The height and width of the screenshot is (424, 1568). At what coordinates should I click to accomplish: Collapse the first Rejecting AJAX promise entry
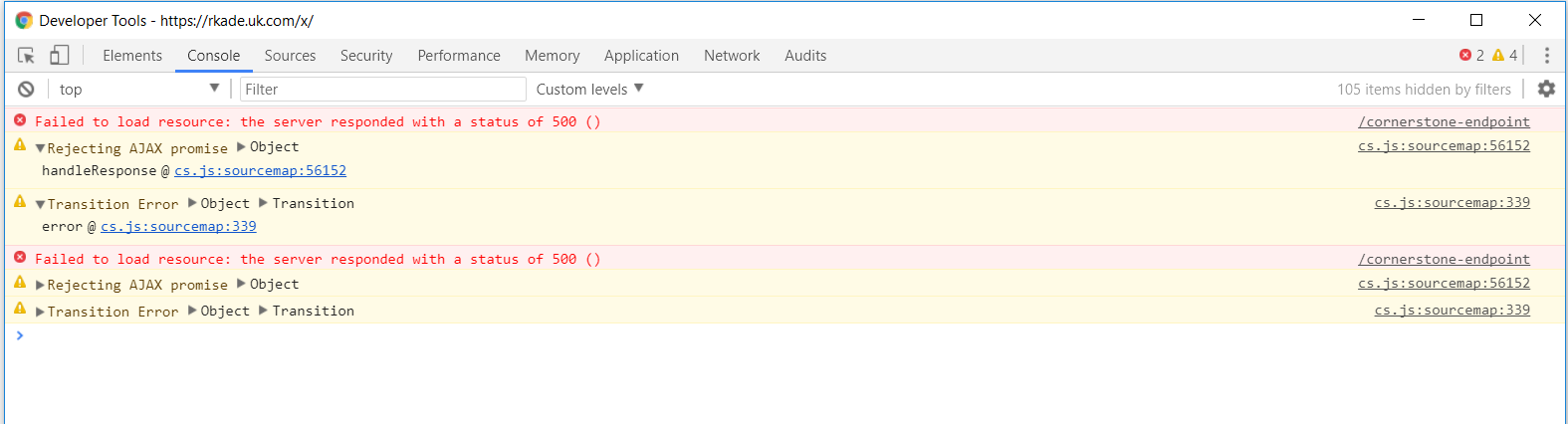point(40,148)
